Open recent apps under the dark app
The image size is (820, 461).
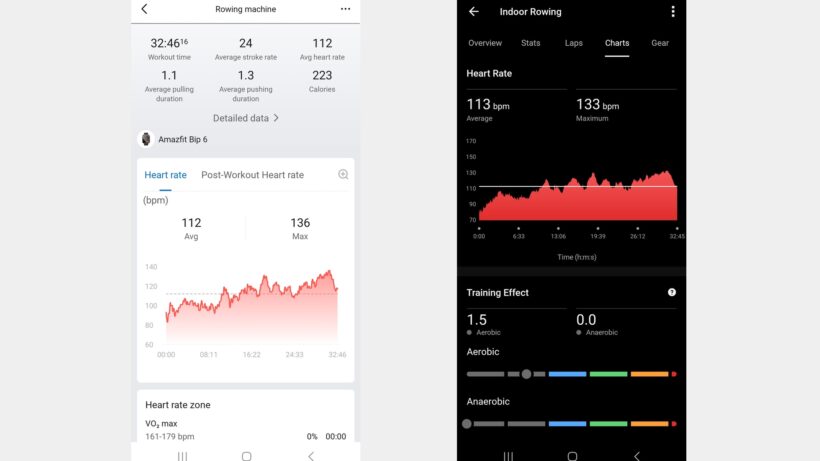(508, 455)
